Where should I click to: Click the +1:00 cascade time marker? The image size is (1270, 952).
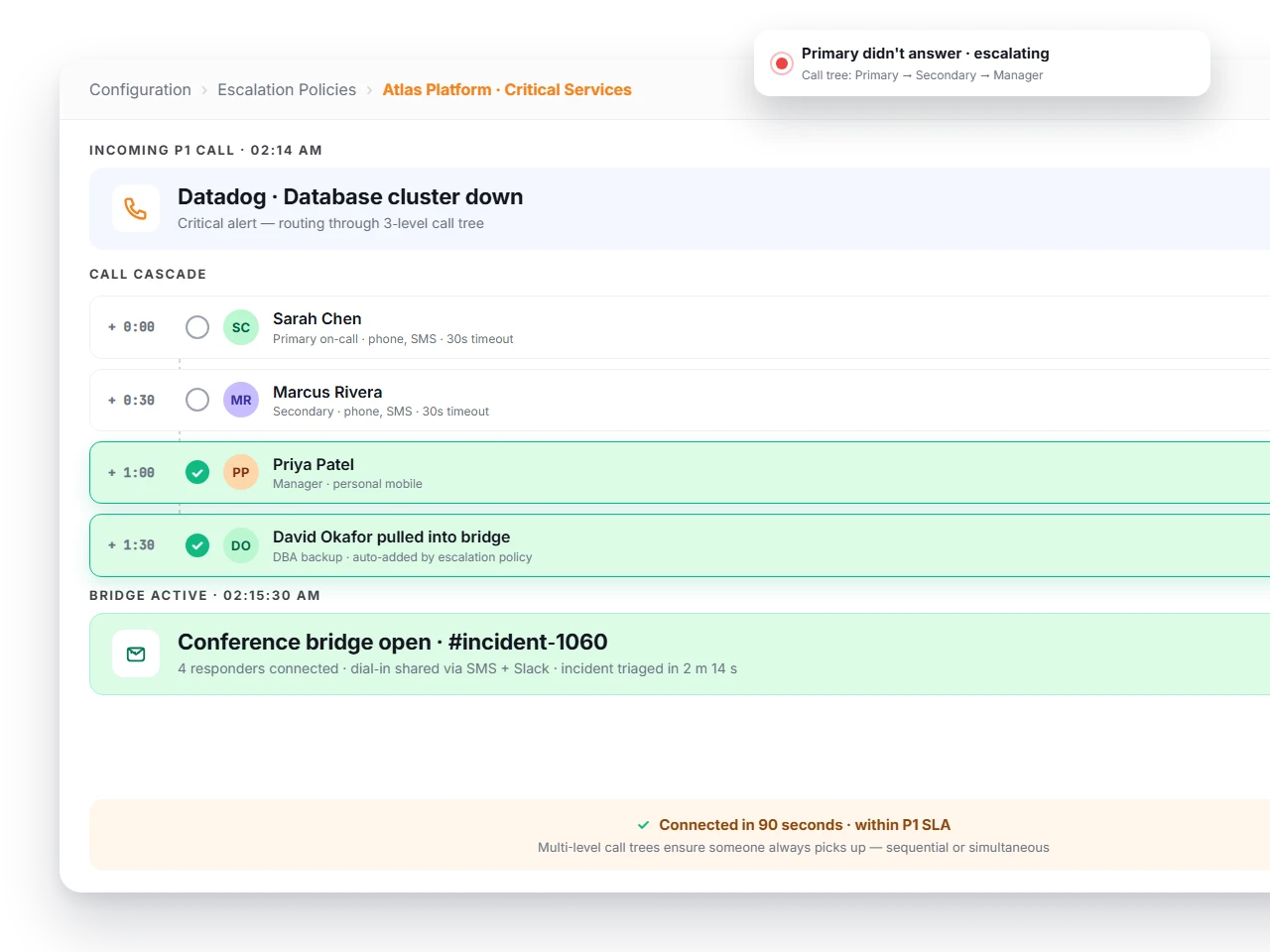click(x=132, y=473)
